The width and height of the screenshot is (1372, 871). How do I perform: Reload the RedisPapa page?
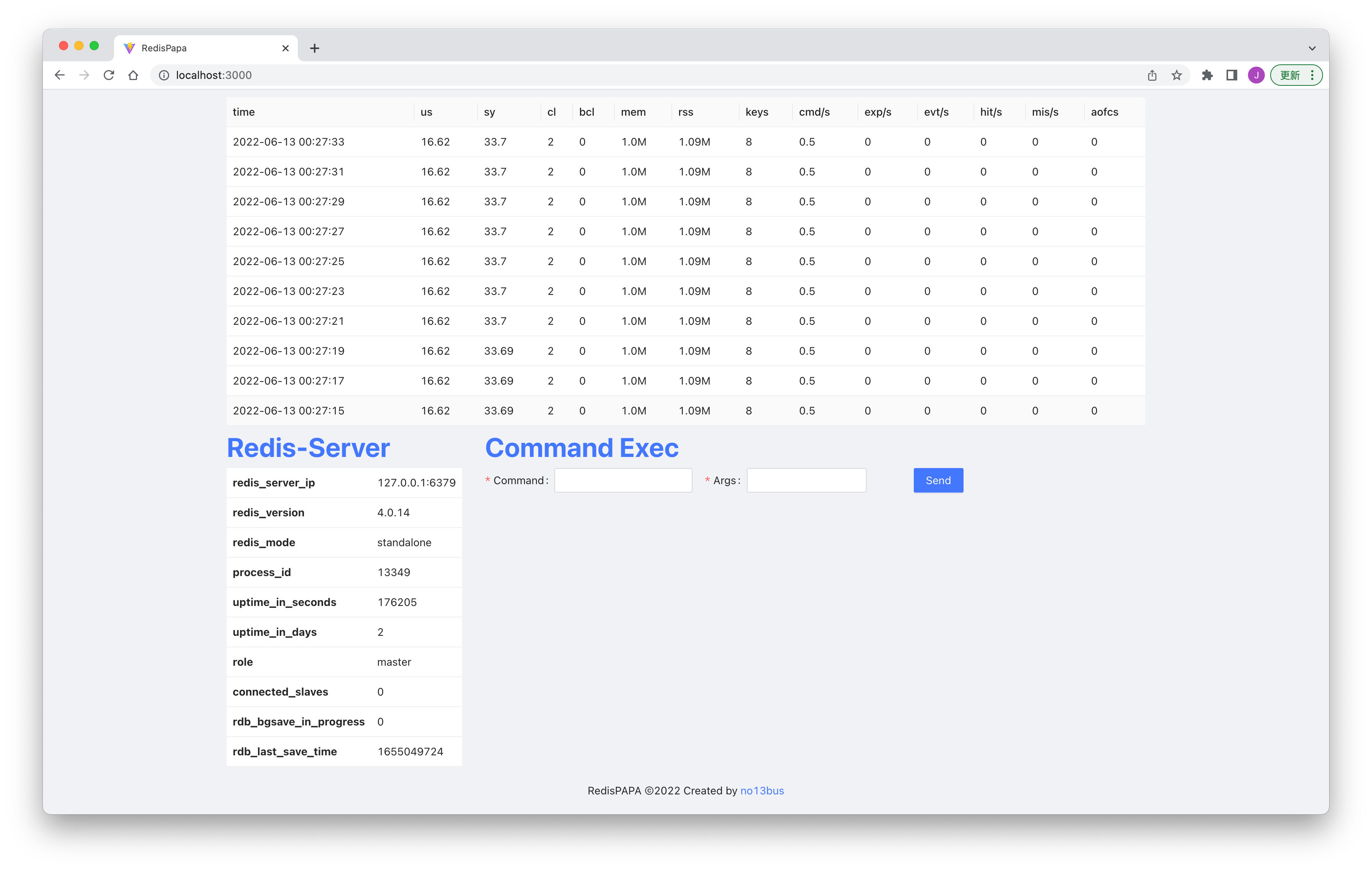[109, 75]
